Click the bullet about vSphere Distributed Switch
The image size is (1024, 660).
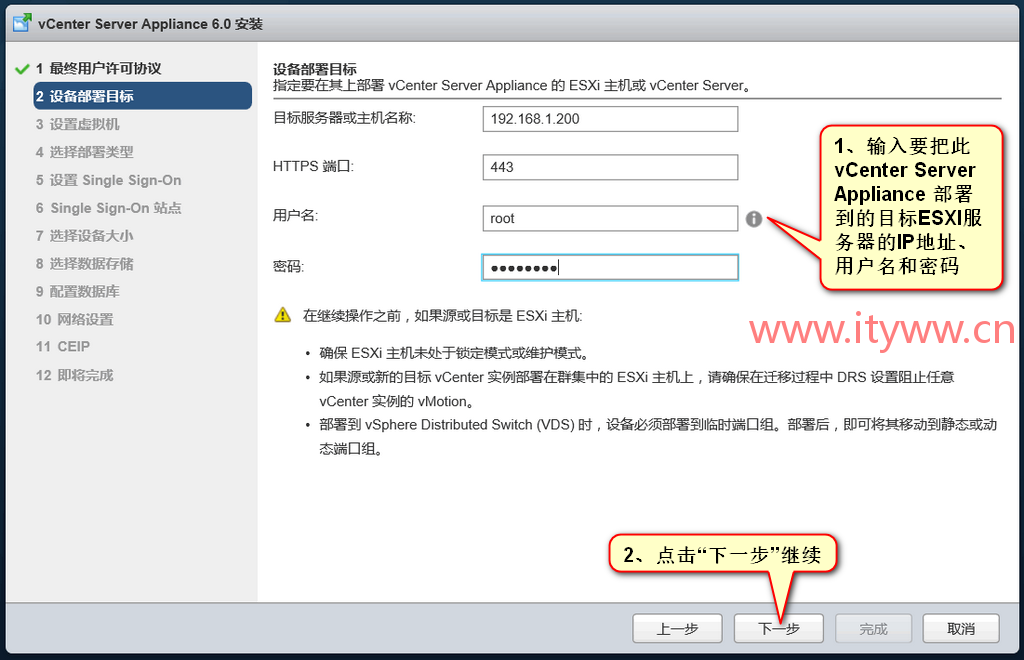coord(658,437)
